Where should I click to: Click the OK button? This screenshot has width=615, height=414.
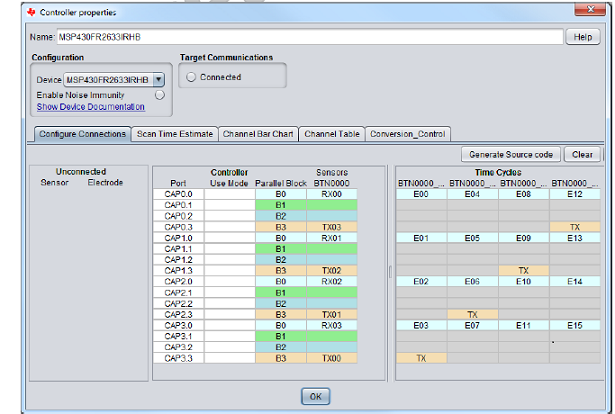315,396
